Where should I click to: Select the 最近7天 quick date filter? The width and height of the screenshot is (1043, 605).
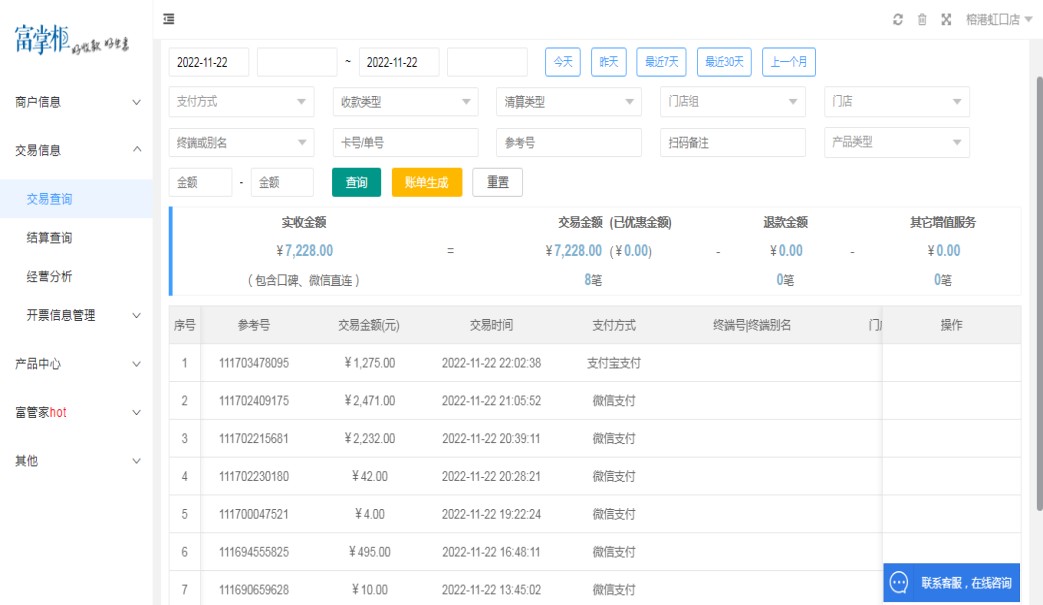[x=660, y=62]
